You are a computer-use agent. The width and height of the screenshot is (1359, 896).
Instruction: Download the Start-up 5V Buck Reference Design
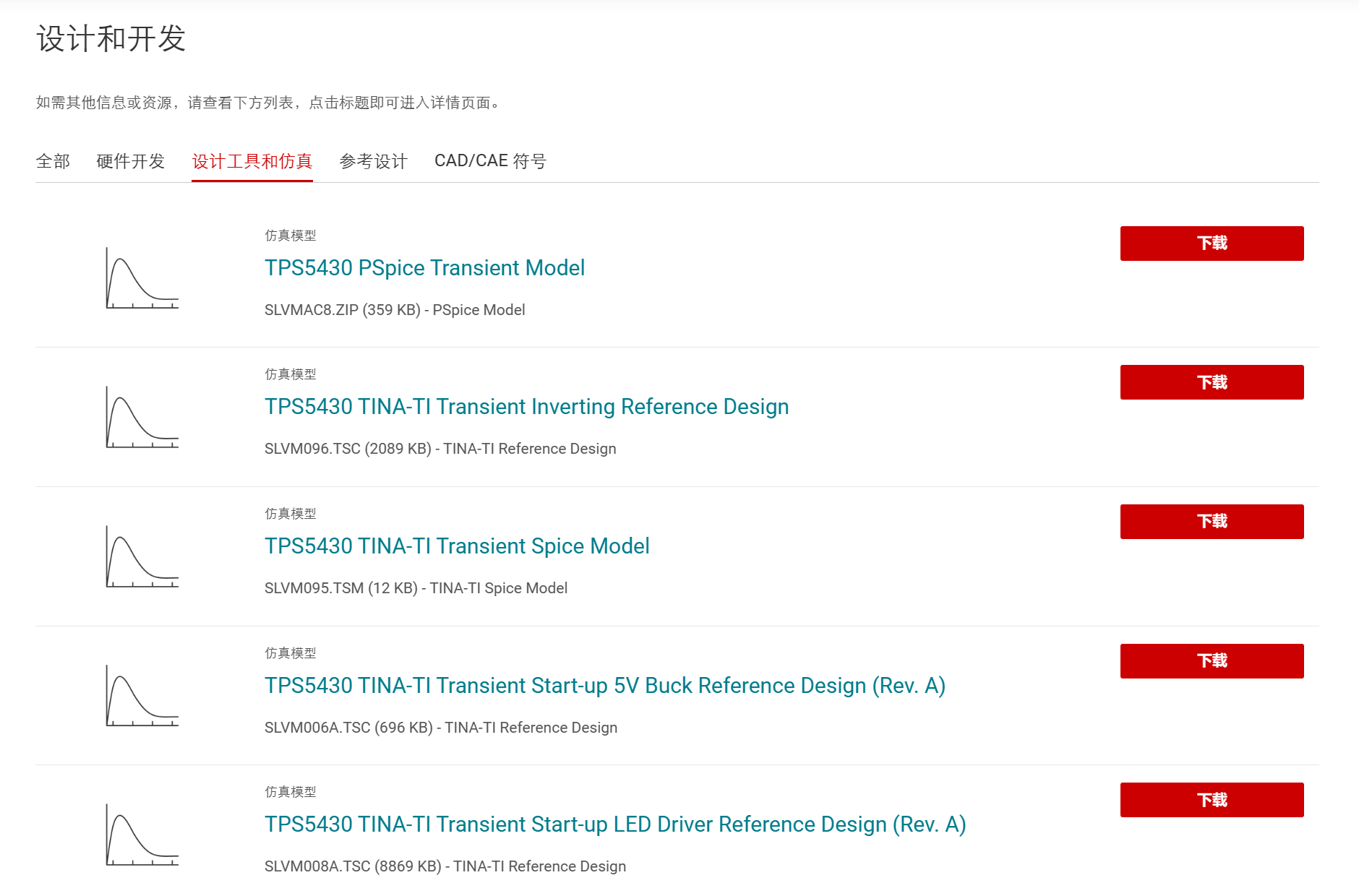click(1212, 661)
